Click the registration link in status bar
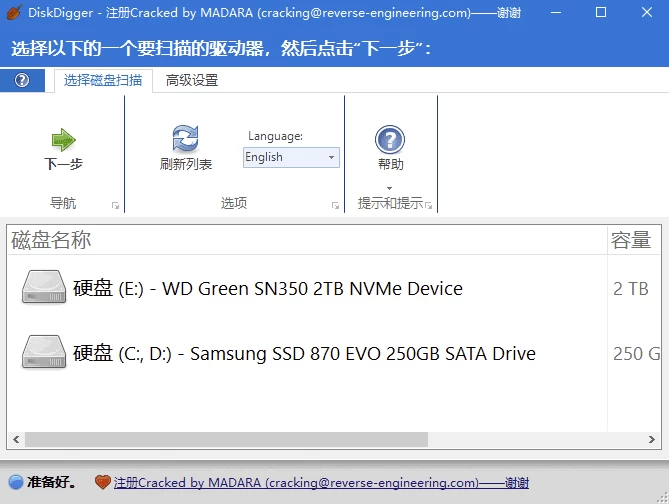Image resolution: width=669 pixels, height=504 pixels. point(321,482)
